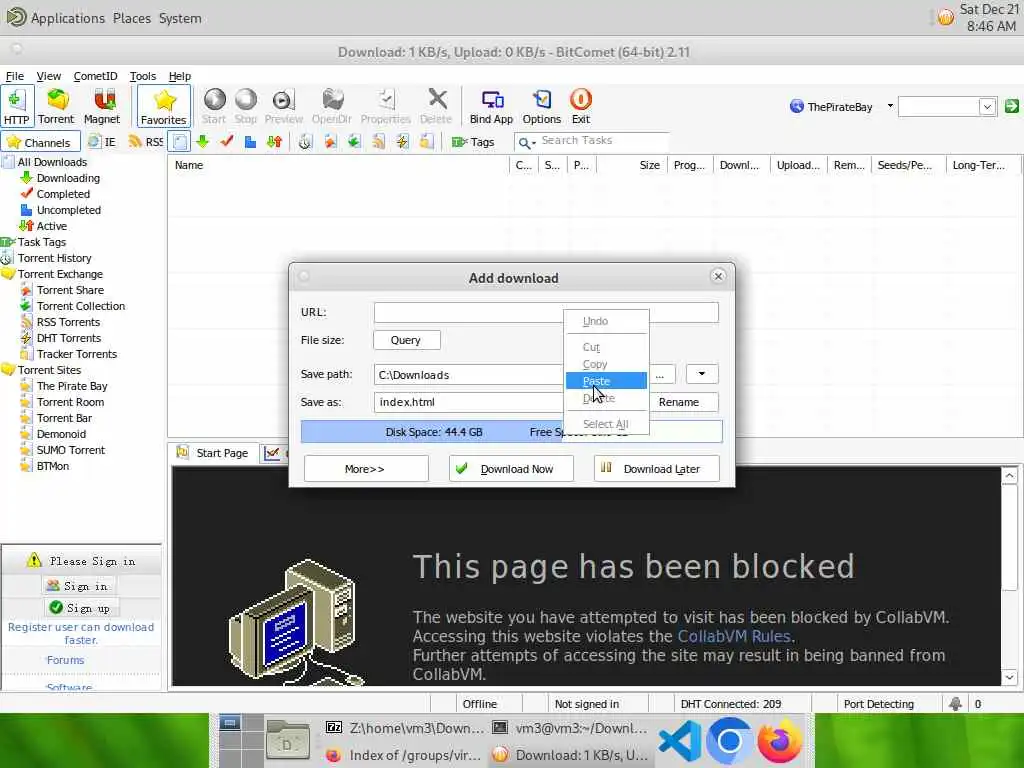This screenshot has width=1024, height=768.
Task: Select SUMO Torrent in sidebar tree
Action: [71, 450]
